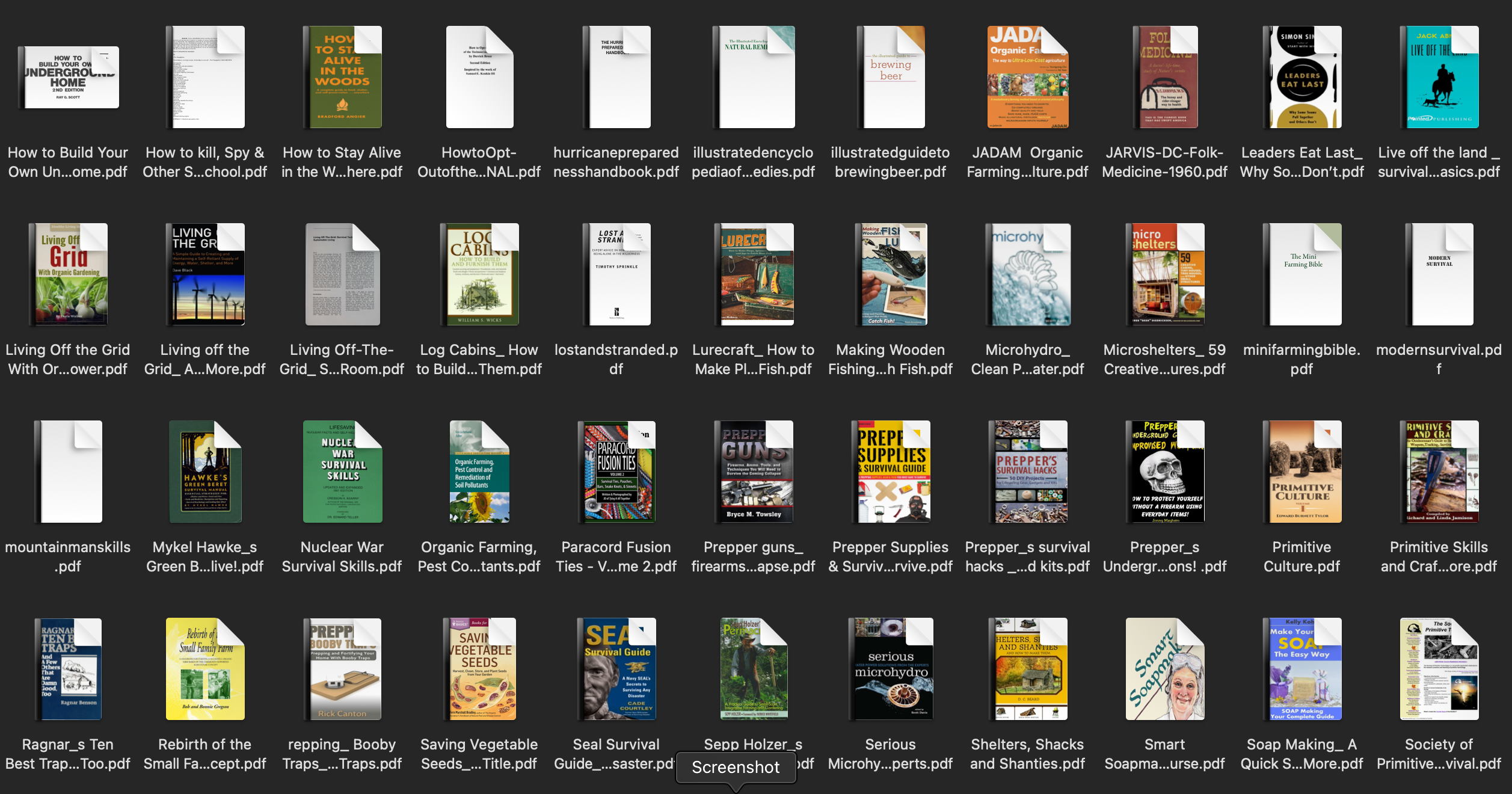Screen dimensions: 1512x794
Task: Select Ragnar's Ten Best Traps PDF icon
Action: [68, 669]
